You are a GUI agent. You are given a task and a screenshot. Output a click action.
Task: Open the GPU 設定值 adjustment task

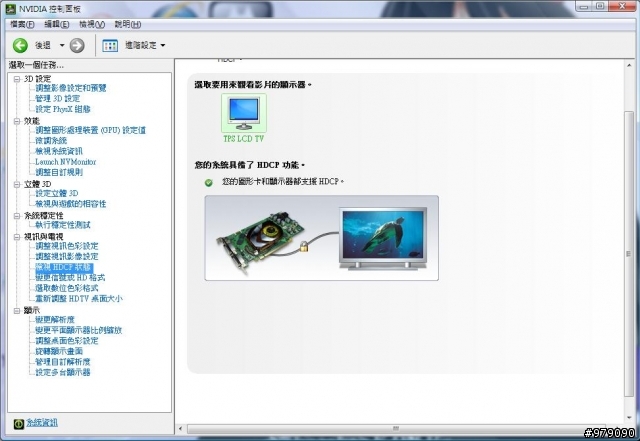(90, 130)
